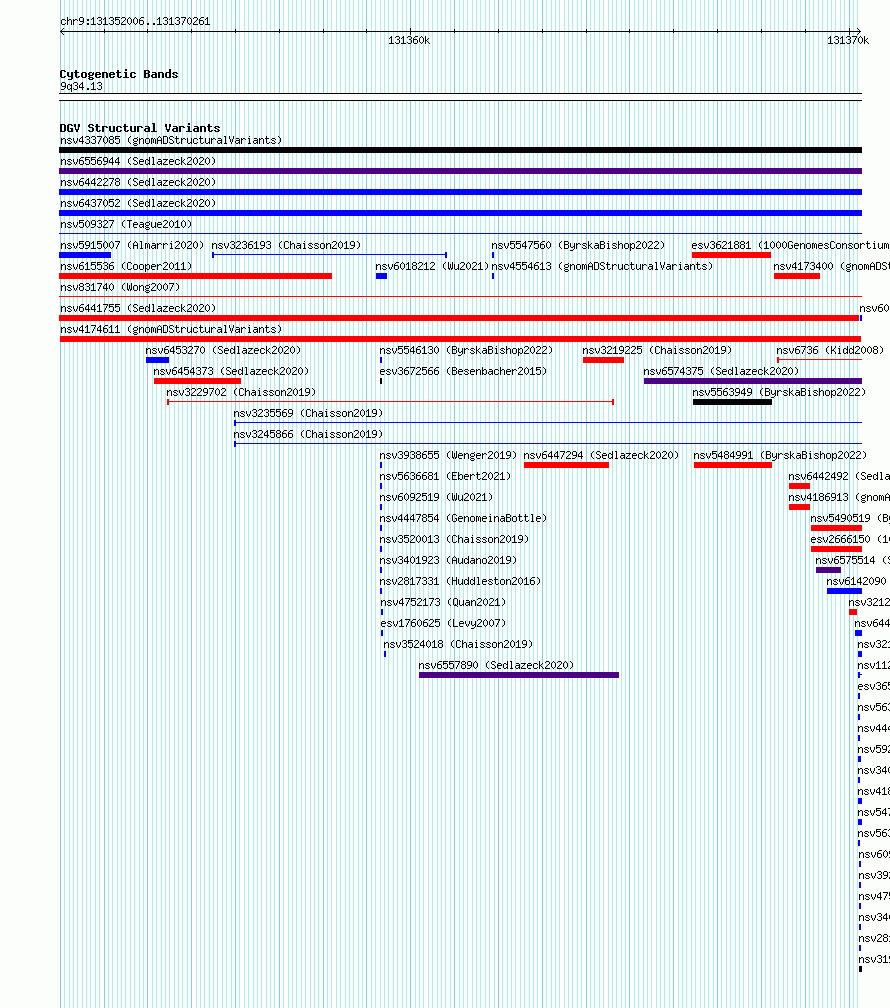Select the black bar under nsv5563949
This screenshot has height=1008, width=890.
[x=732, y=402]
